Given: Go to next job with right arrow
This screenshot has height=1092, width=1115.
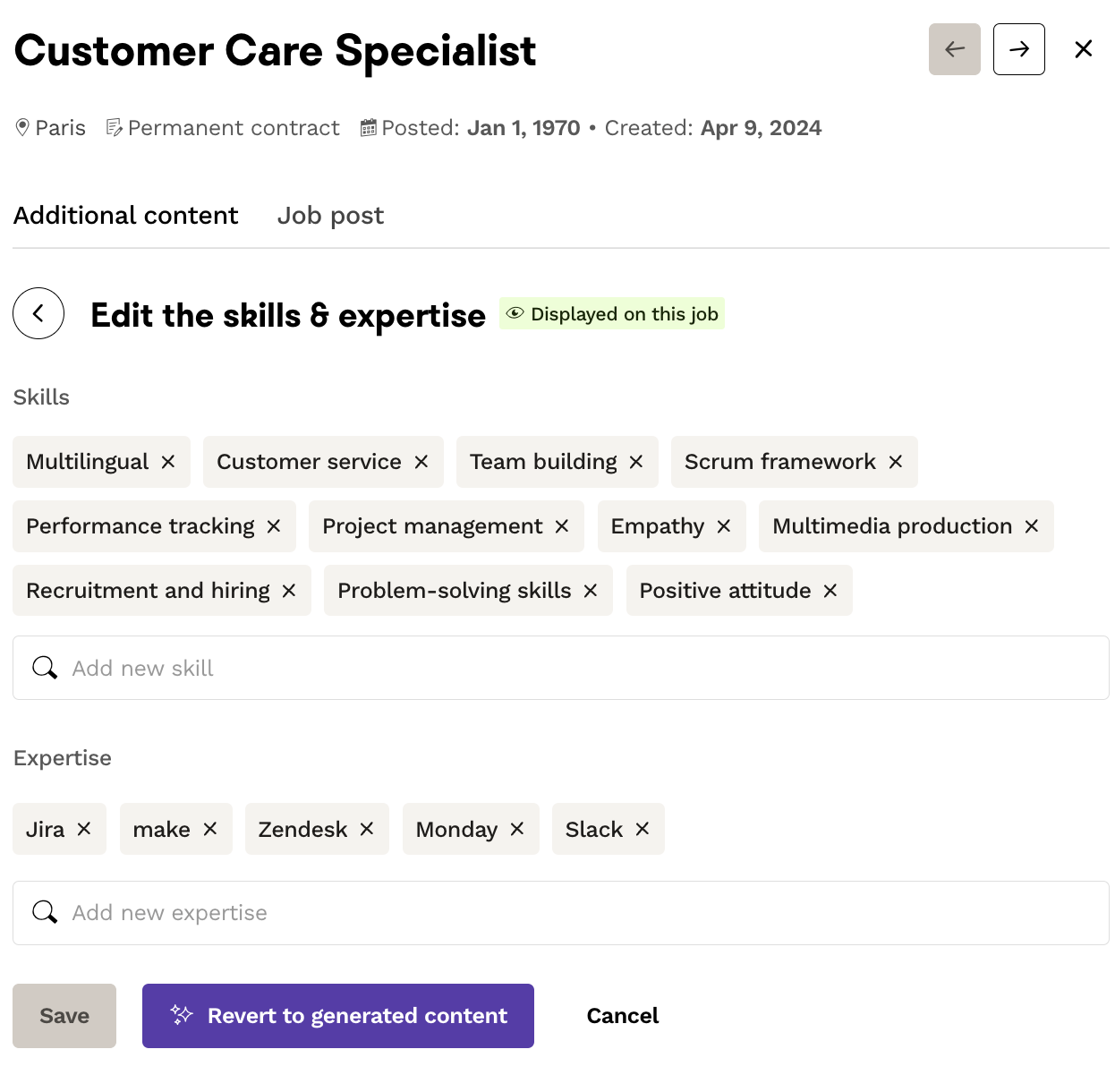Looking at the screenshot, I should pyautogui.click(x=1018, y=49).
